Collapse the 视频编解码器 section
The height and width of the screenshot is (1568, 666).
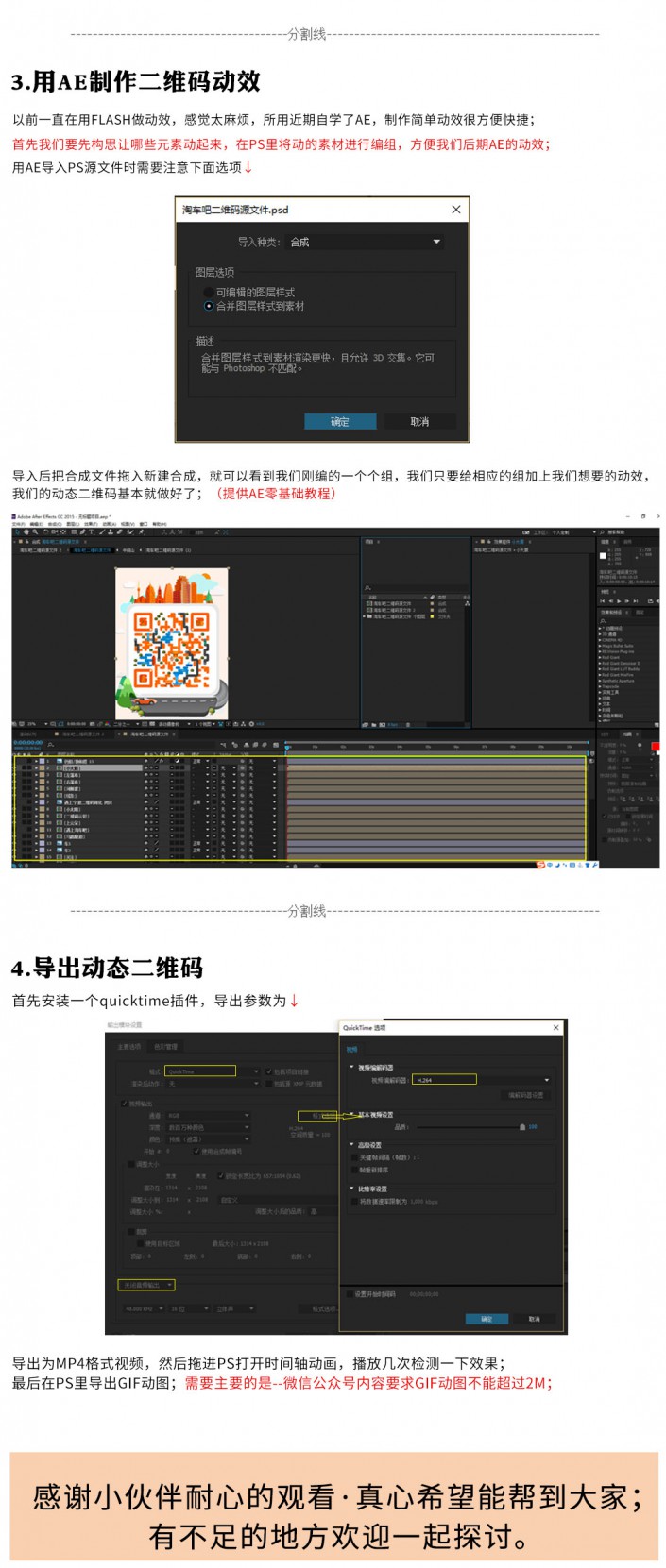click(x=351, y=1068)
